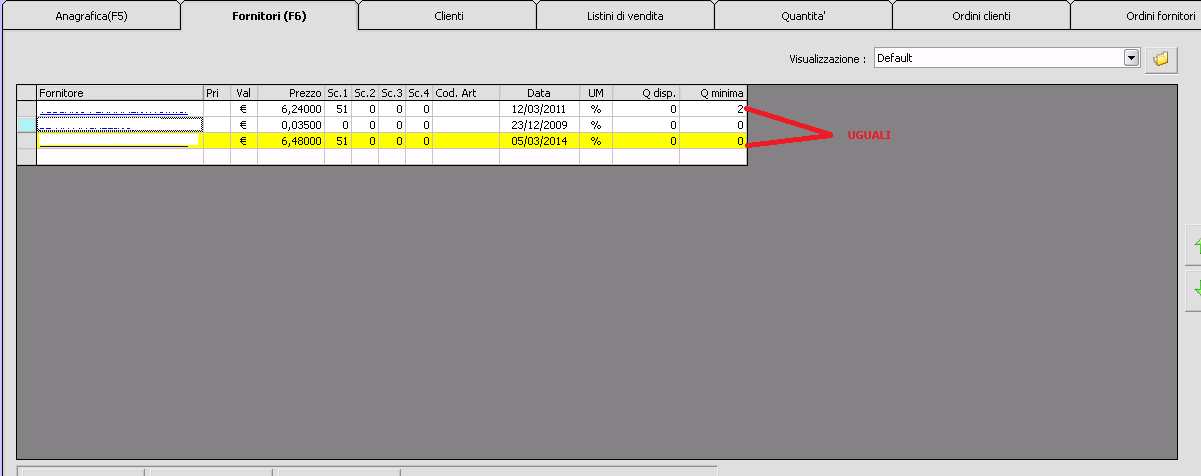This screenshot has height=476, width=1201.
Task: Open the Quantita' tab
Action: (x=803, y=16)
